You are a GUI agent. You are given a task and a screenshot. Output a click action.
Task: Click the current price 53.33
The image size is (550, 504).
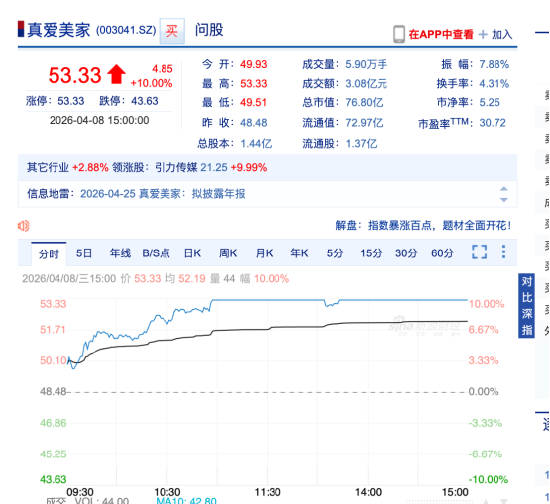point(75,75)
